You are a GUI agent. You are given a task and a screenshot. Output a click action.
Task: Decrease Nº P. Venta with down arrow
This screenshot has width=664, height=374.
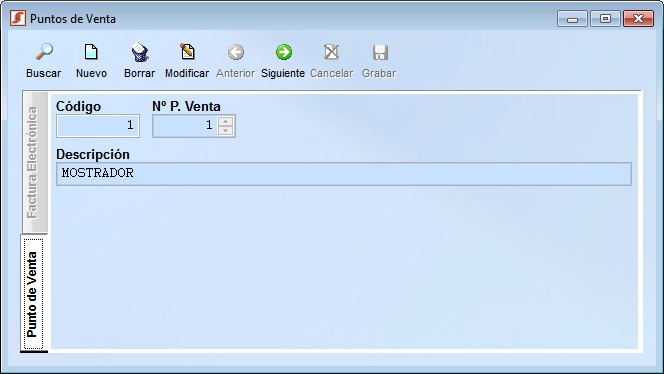(x=226, y=131)
